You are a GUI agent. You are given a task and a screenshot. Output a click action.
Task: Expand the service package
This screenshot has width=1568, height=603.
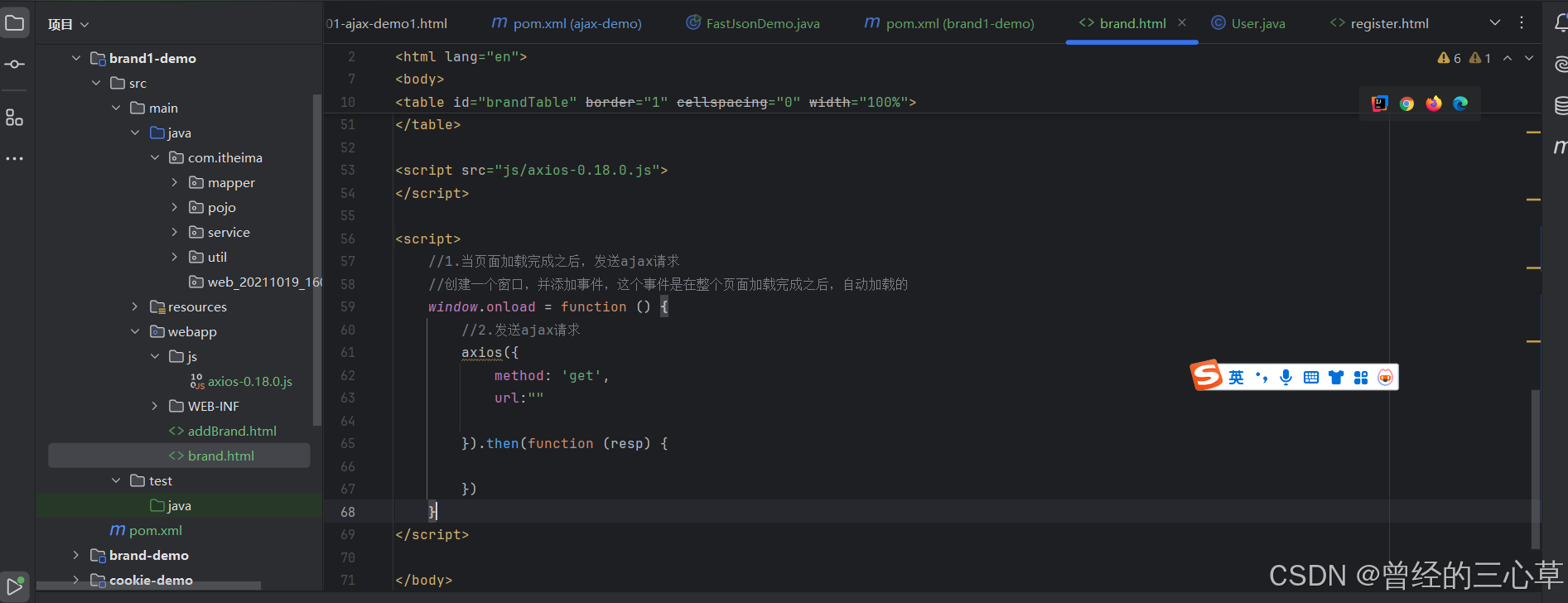174,232
